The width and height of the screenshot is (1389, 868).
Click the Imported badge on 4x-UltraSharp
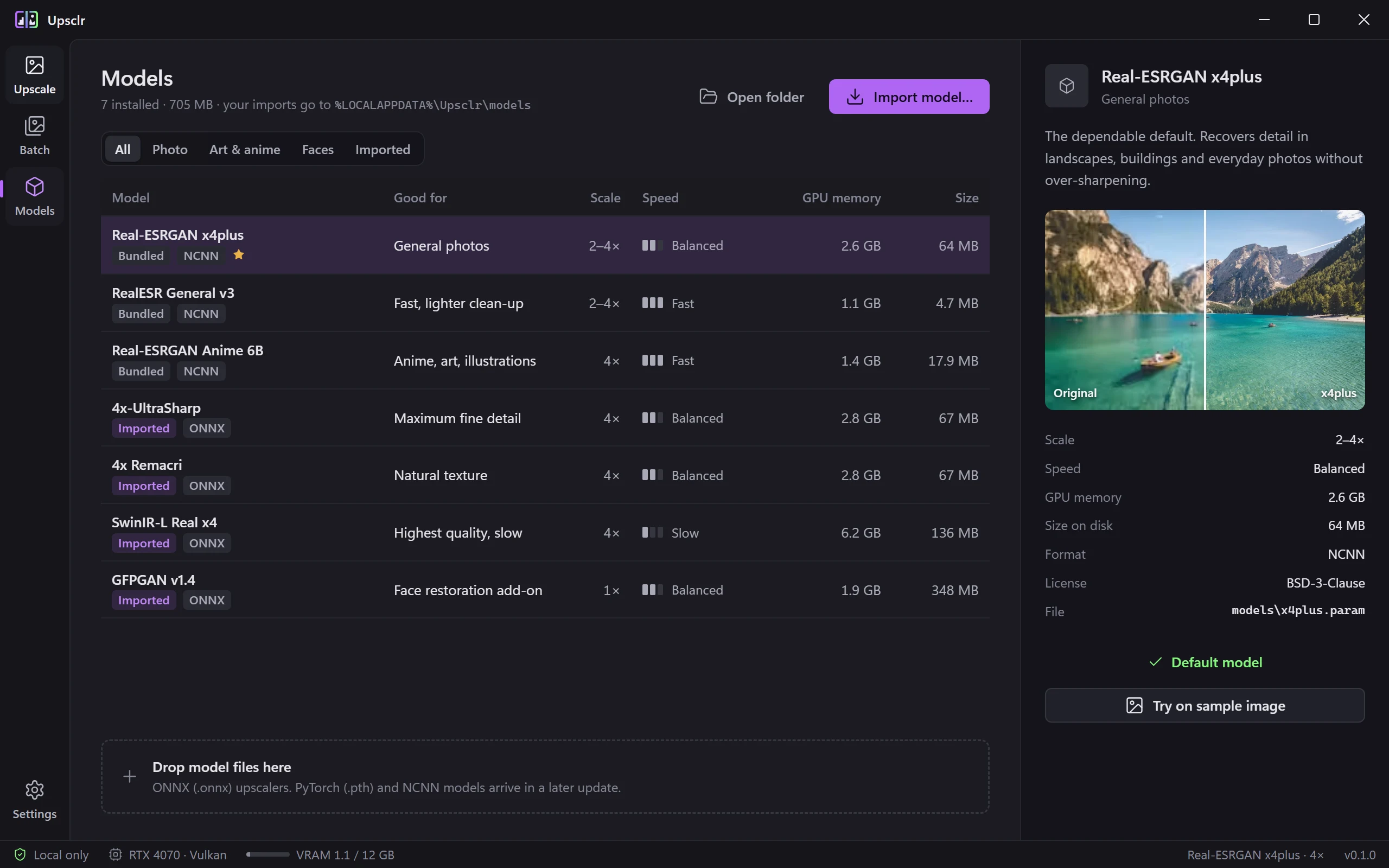143,428
